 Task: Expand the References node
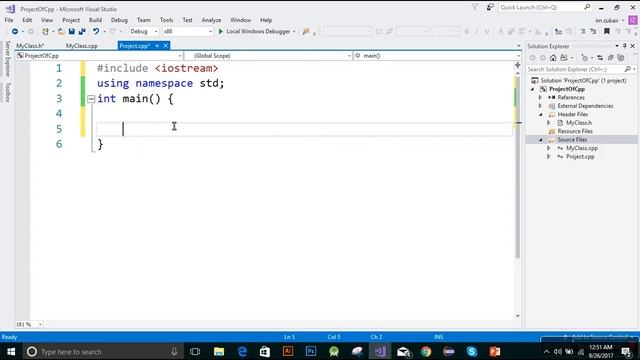click(540, 98)
